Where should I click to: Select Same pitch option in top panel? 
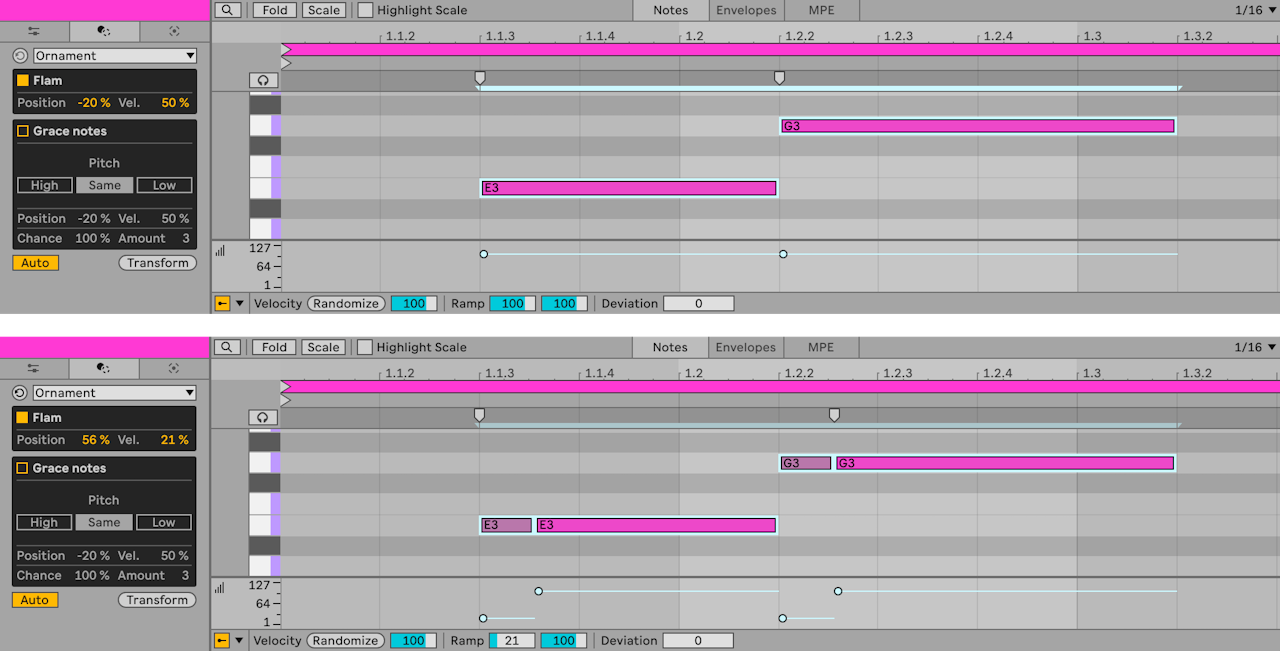click(x=104, y=185)
